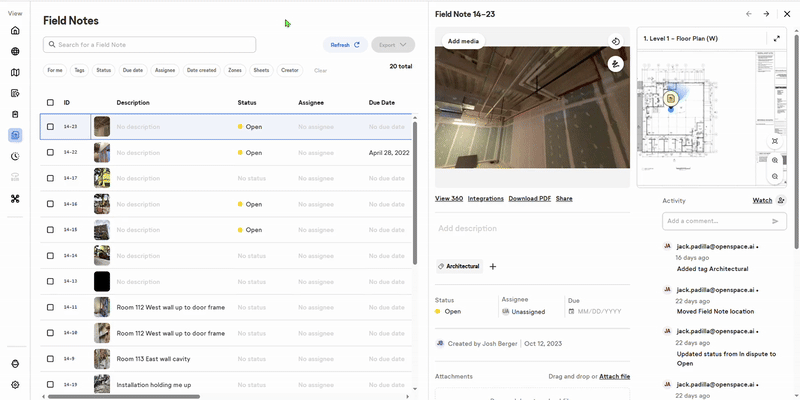Open the Assignee filter chip
The width and height of the screenshot is (800, 400).
point(165,70)
